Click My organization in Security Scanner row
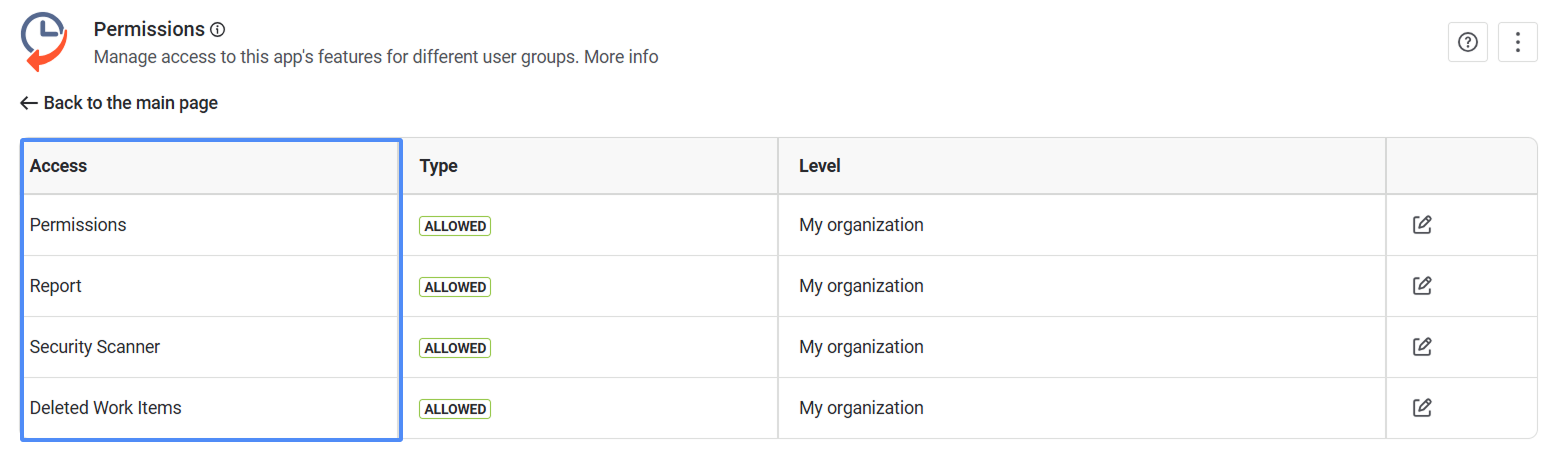The width and height of the screenshot is (1550, 456). pyautogui.click(x=861, y=347)
